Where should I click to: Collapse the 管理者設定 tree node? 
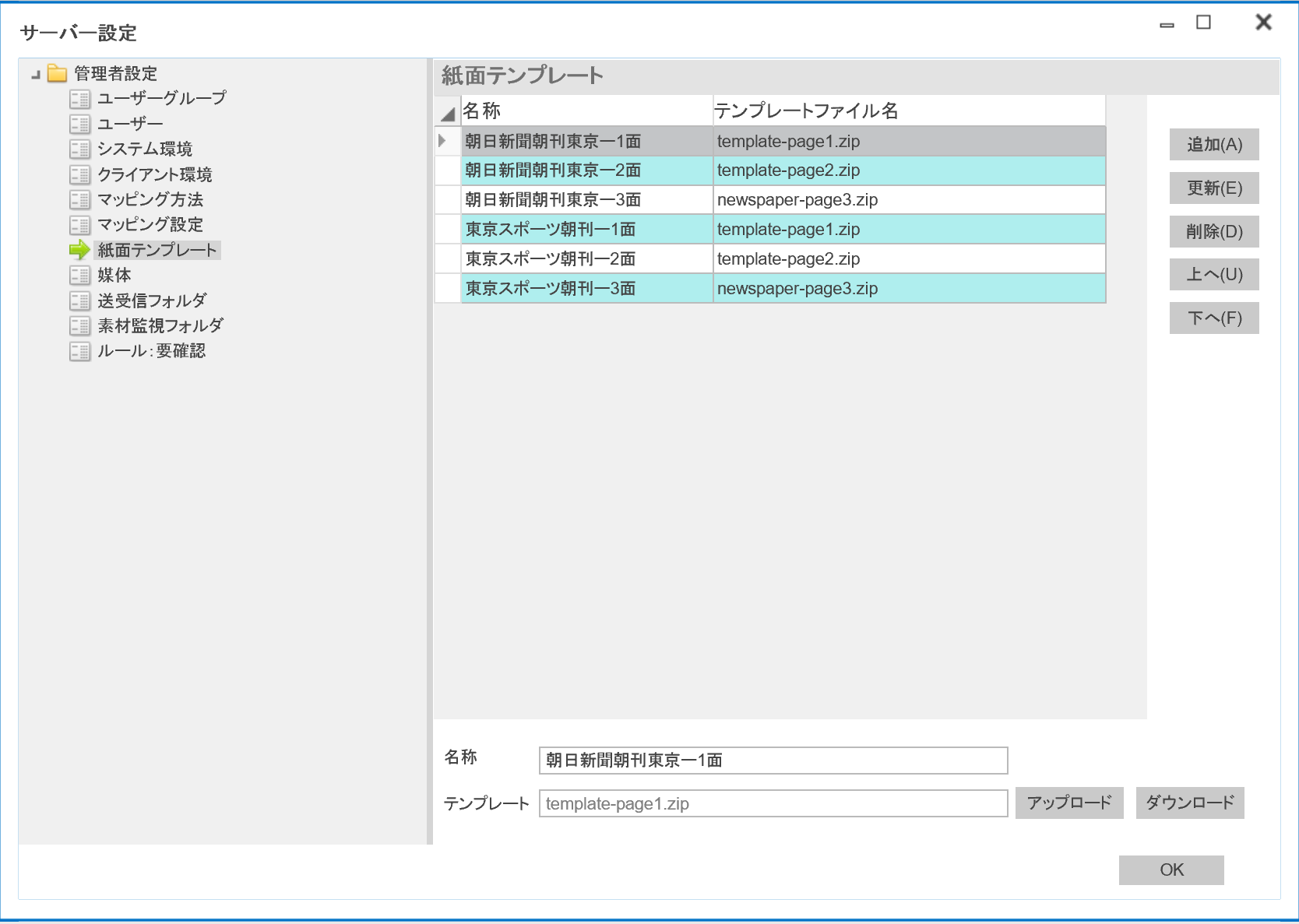click(36, 75)
